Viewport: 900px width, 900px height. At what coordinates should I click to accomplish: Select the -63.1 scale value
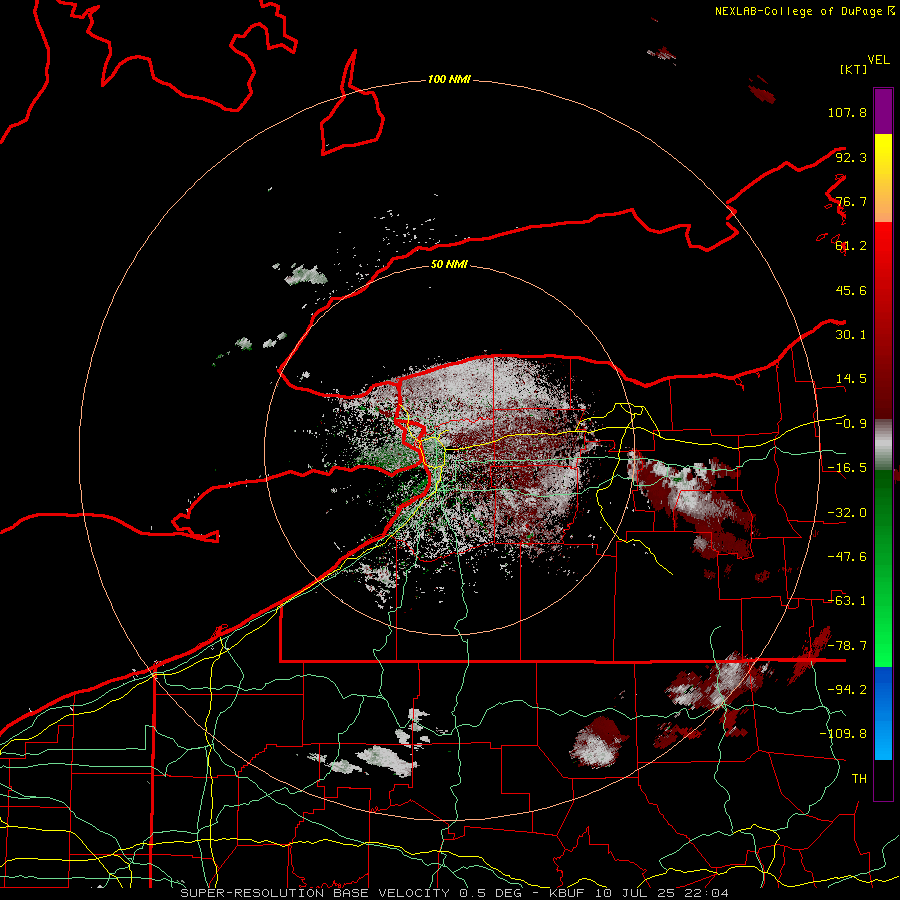click(x=847, y=601)
